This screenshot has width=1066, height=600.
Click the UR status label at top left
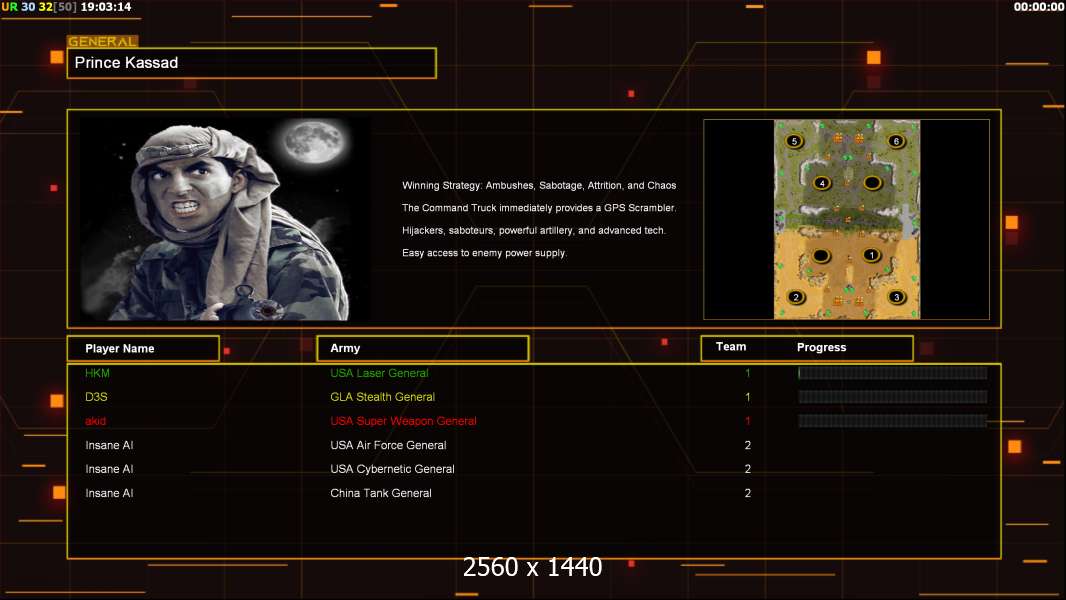[9, 7]
